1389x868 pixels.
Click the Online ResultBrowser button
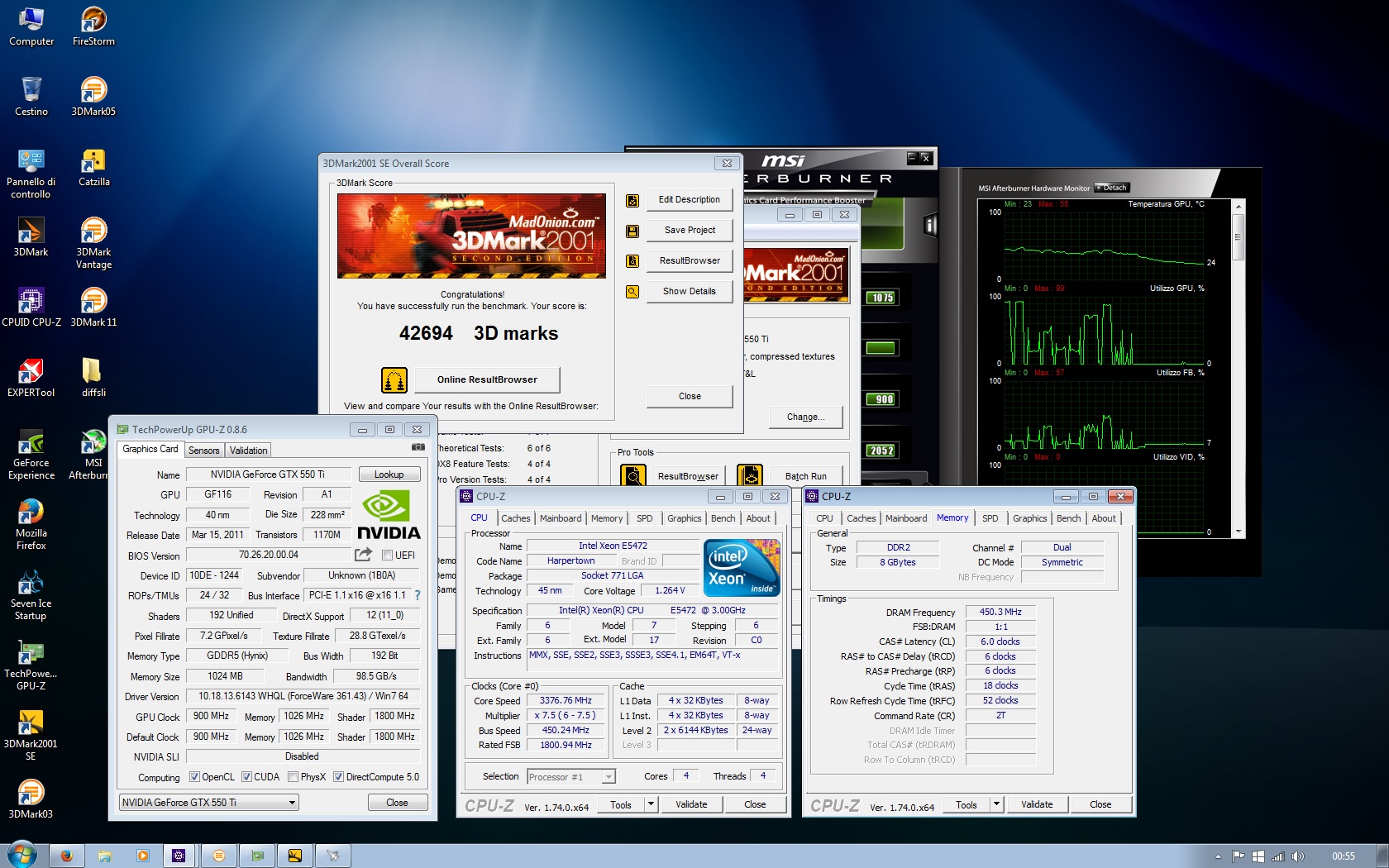[x=487, y=380]
